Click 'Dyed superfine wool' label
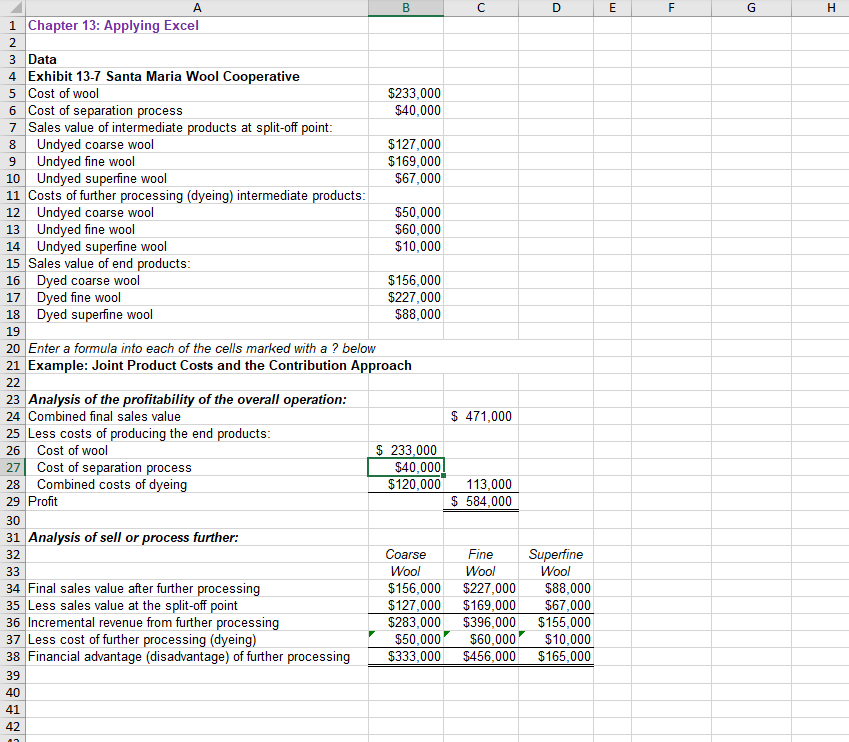This screenshot has height=742, width=849. pos(95,315)
